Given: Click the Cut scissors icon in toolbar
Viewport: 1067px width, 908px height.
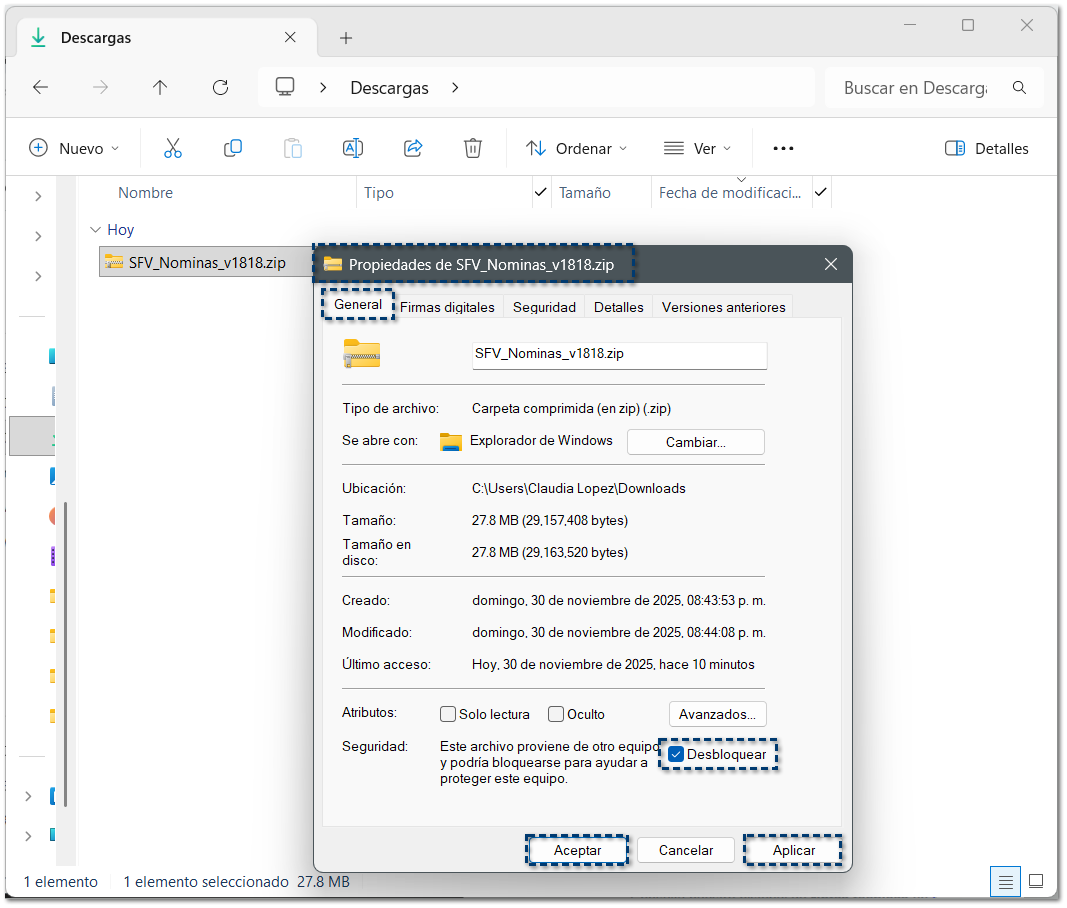Looking at the screenshot, I should click(173, 148).
